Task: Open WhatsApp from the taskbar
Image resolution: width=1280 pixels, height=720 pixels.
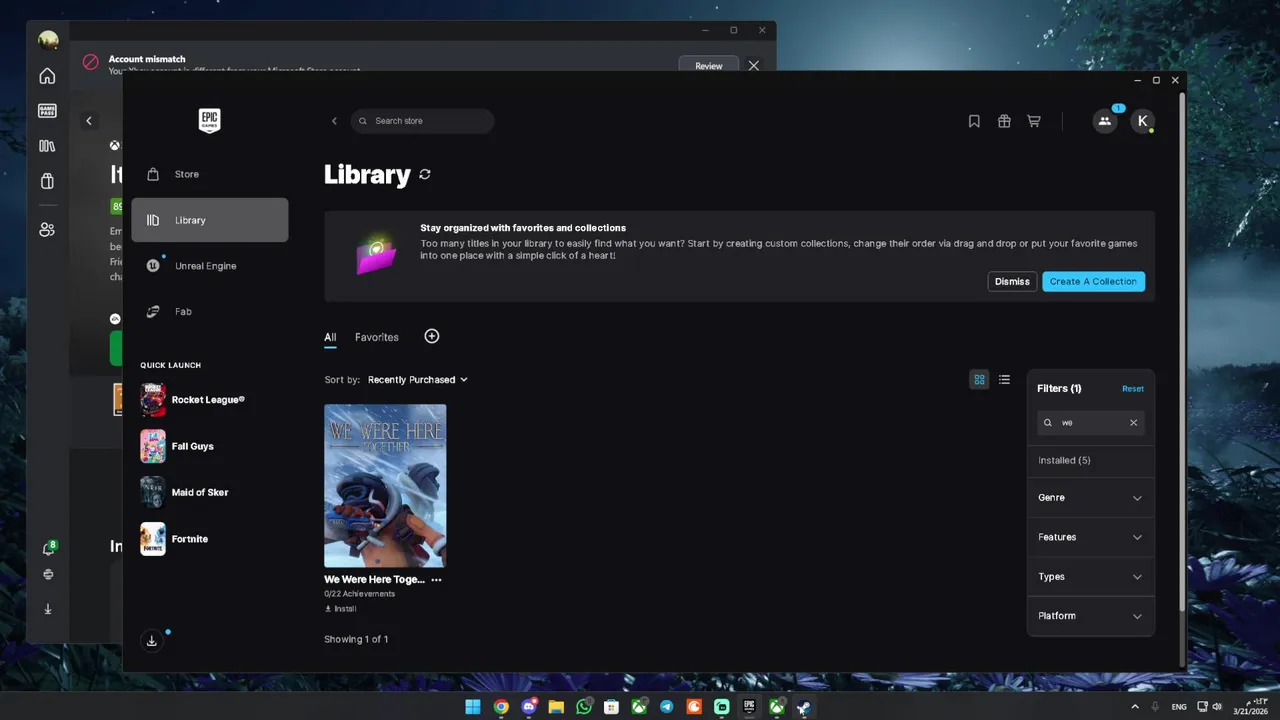Action: (x=584, y=707)
